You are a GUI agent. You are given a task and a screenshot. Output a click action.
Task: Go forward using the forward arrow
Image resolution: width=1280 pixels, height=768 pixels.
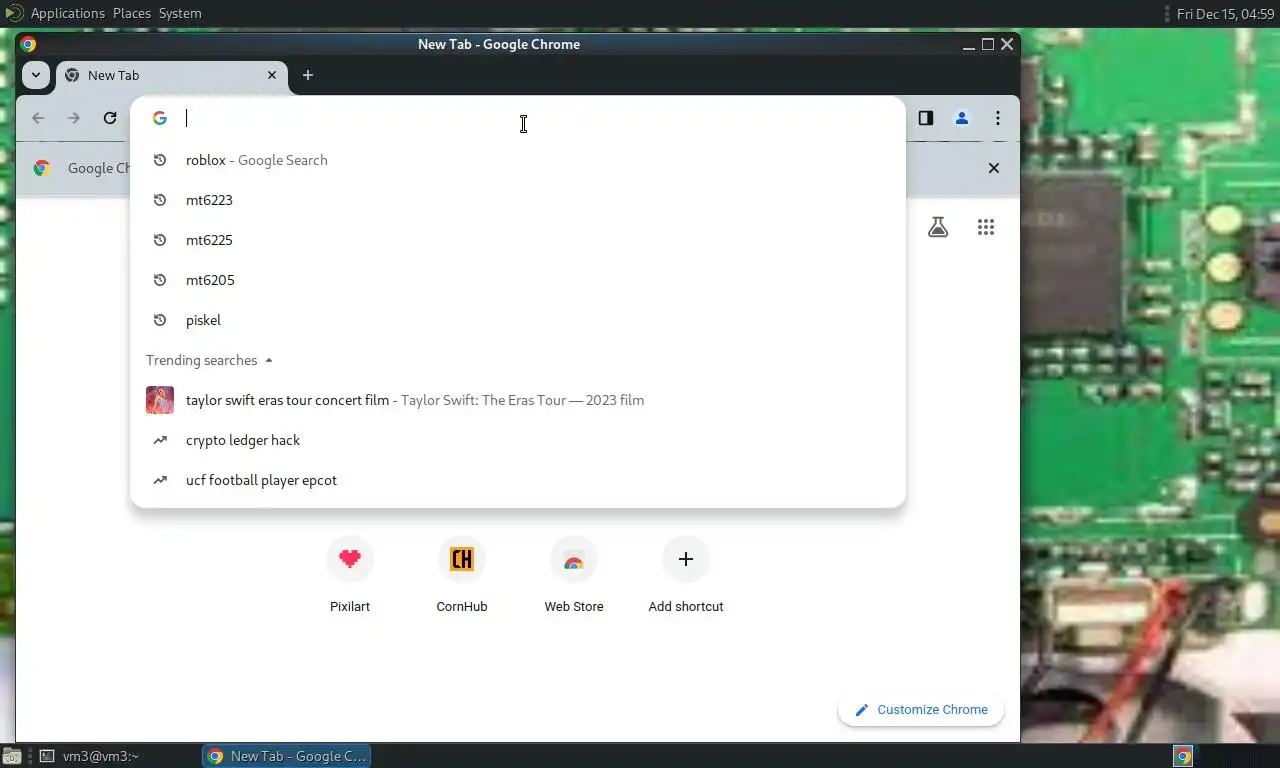click(74, 118)
